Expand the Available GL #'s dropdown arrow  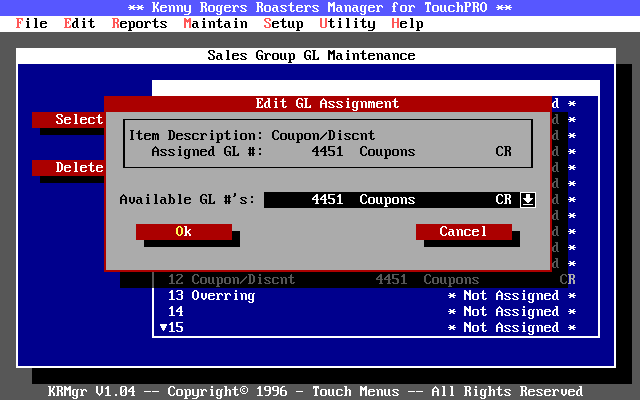pos(528,200)
